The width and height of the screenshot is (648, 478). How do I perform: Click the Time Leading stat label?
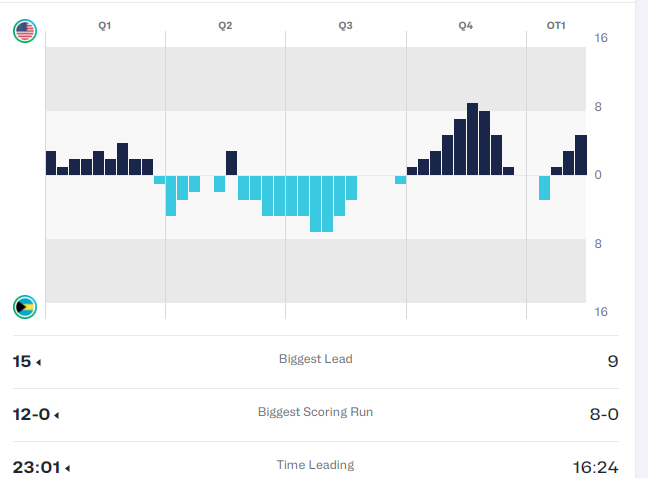tap(315, 465)
